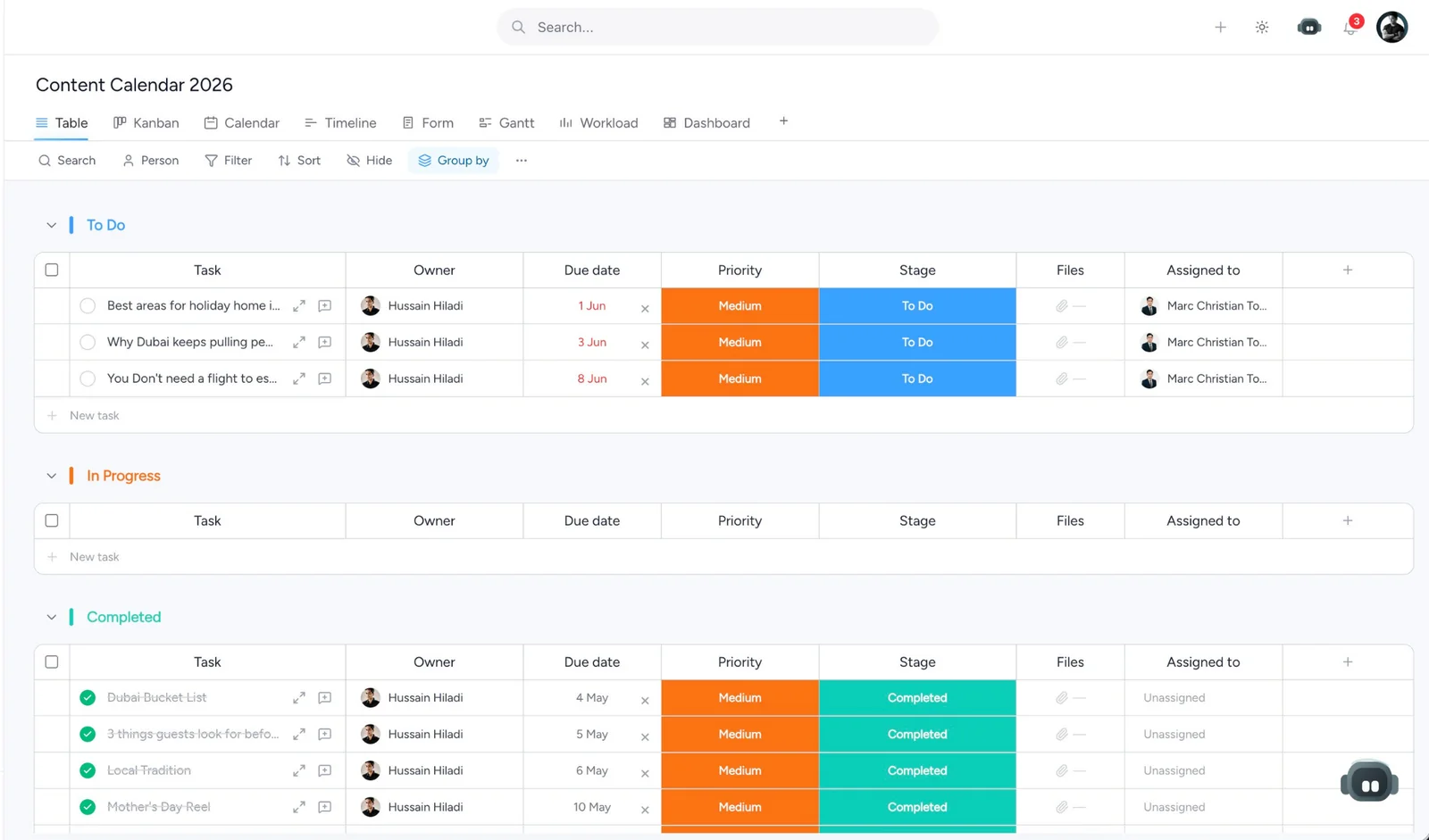The width and height of the screenshot is (1429, 840).
Task: Open the Hide columns menu
Action: pyautogui.click(x=370, y=161)
